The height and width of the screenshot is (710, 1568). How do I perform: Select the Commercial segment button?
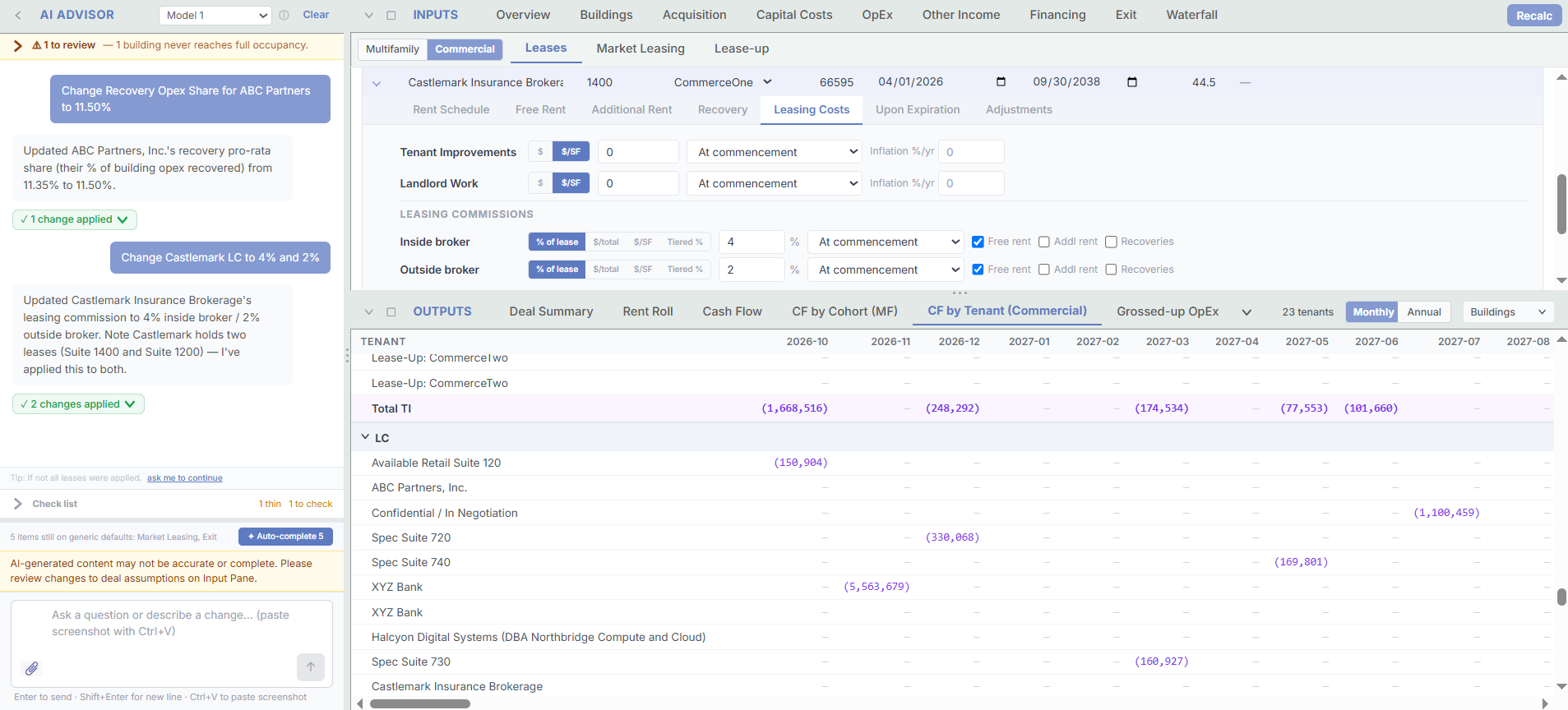pyautogui.click(x=465, y=49)
